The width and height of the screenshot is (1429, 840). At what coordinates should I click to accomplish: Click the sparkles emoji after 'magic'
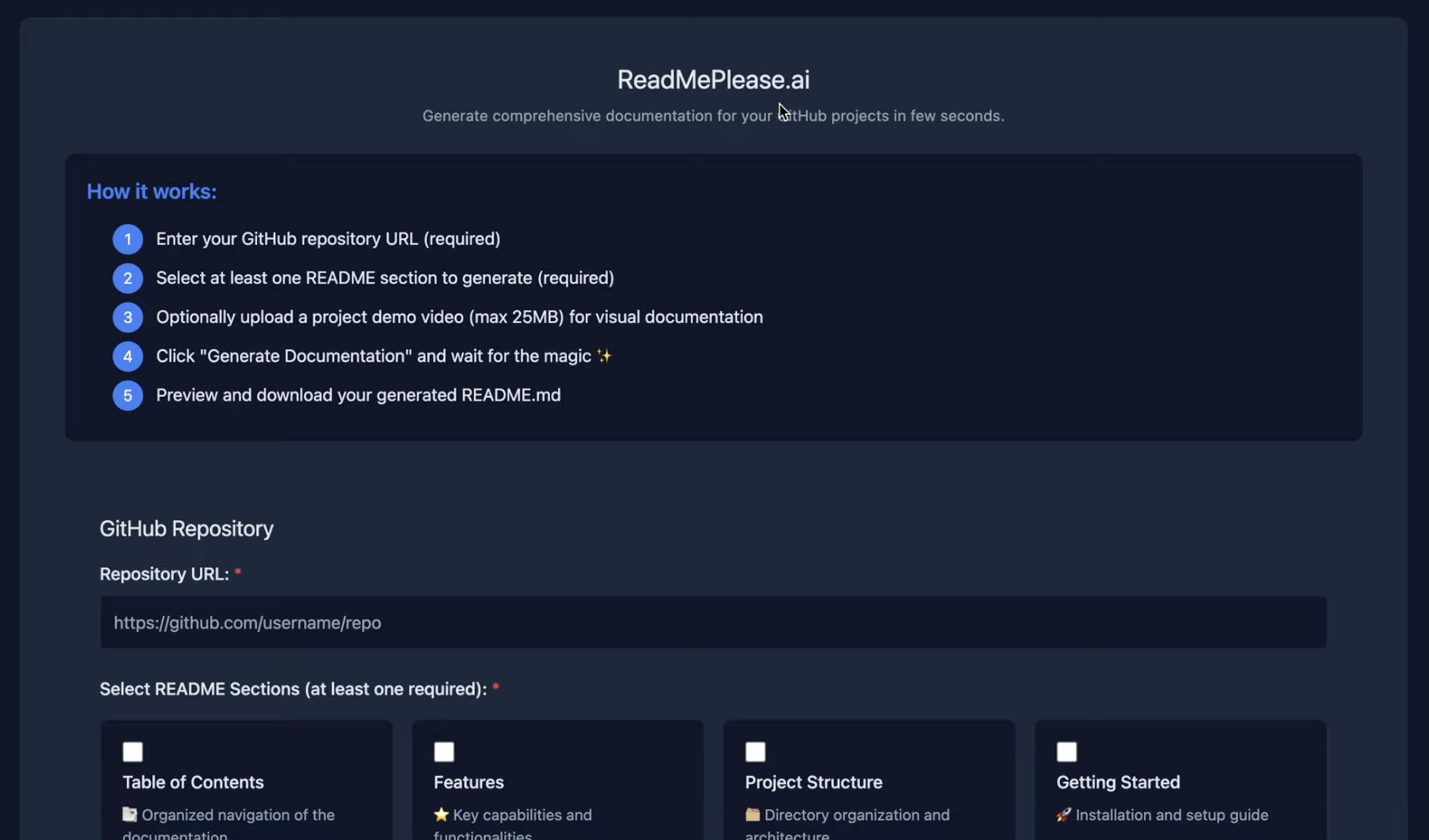coord(604,356)
